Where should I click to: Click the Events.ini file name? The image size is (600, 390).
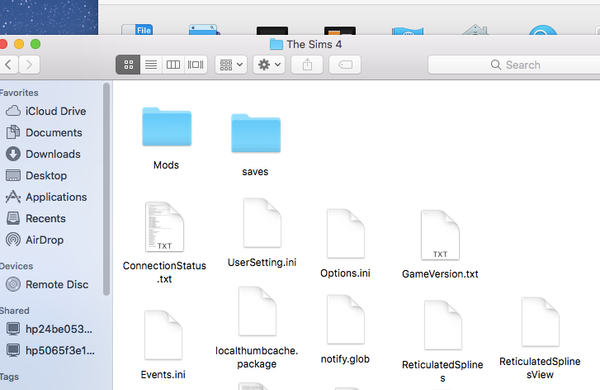click(x=163, y=374)
